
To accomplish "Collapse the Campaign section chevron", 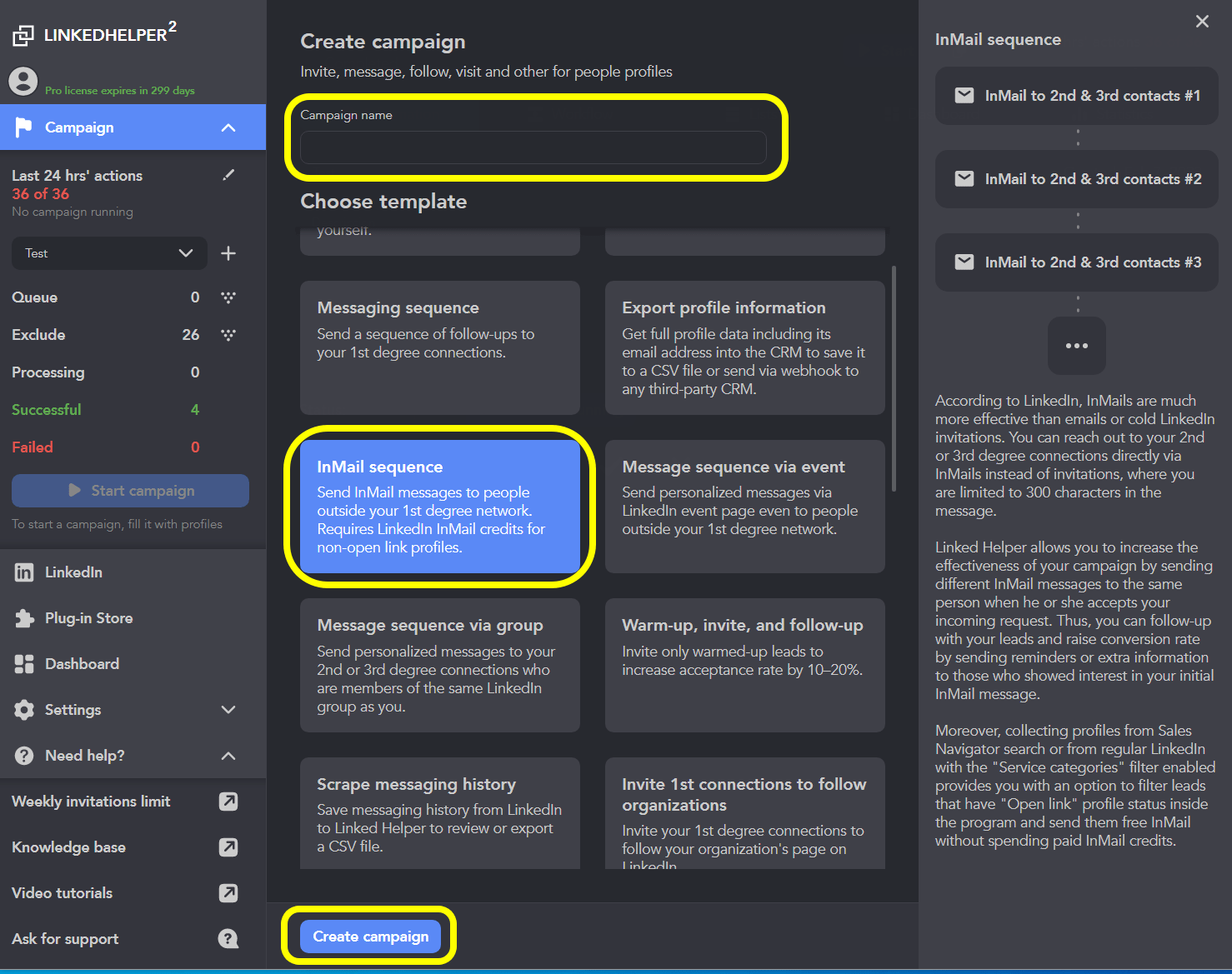I will coord(228,127).
